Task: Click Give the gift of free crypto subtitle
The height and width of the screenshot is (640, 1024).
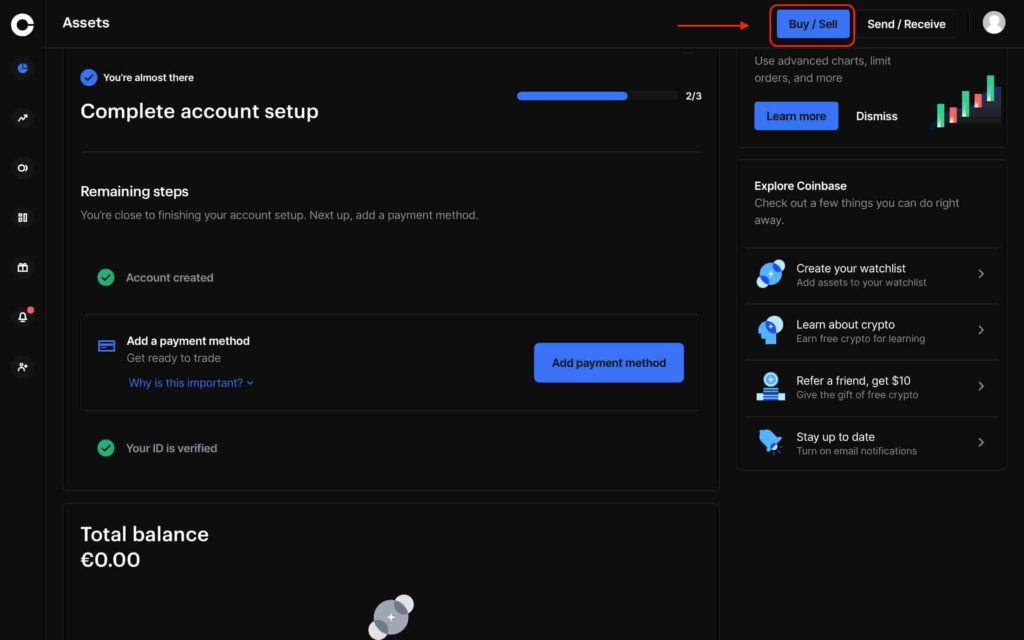Action: coord(857,394)
